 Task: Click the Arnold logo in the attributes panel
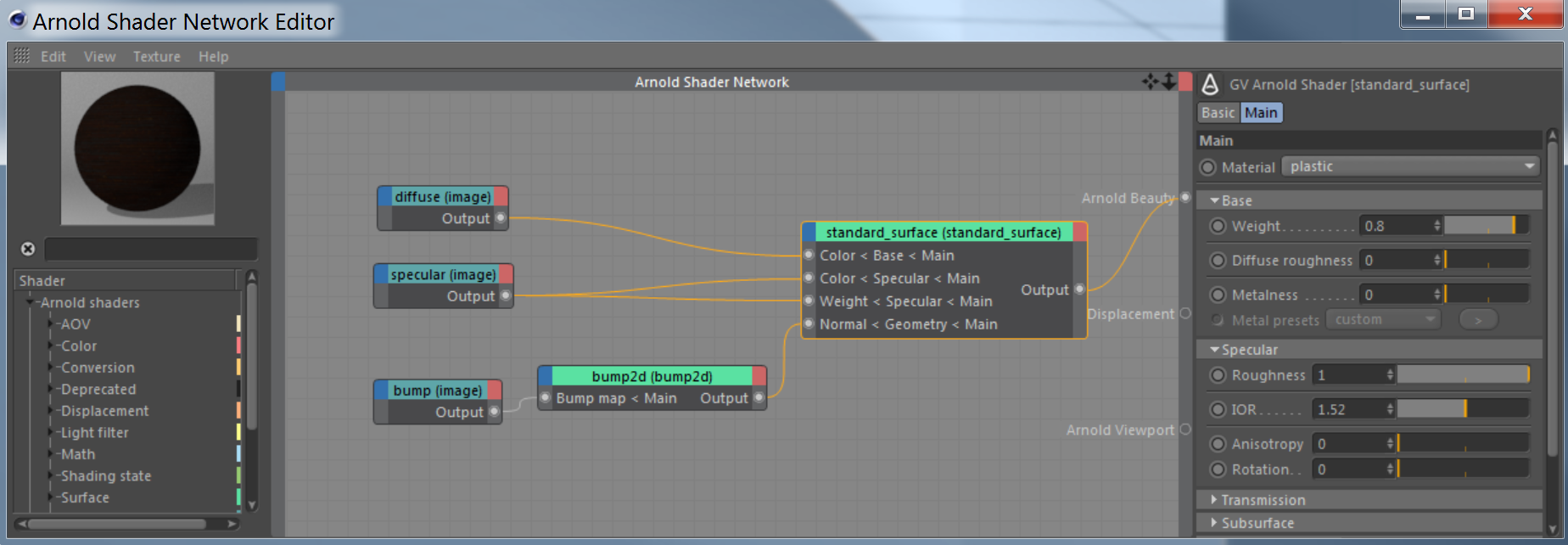coord(1211,84)
